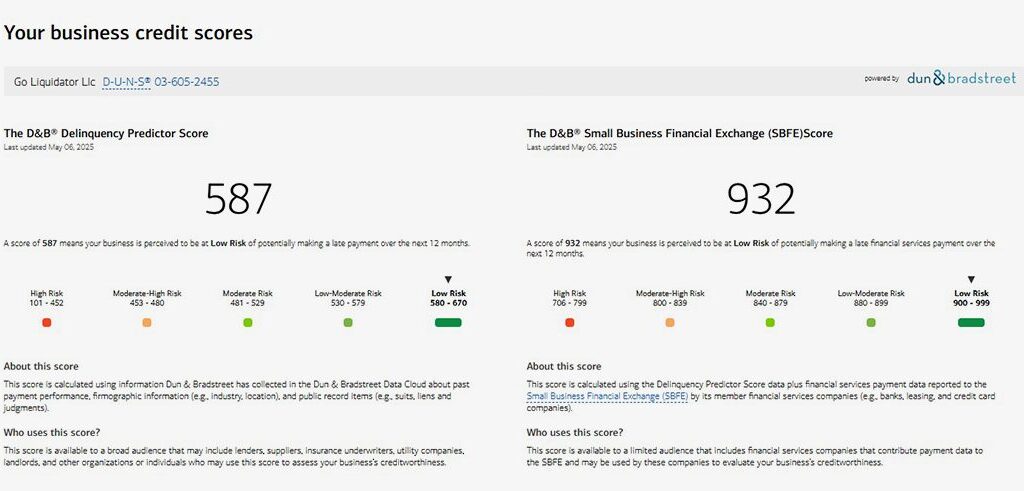The image size is (1024, 491).
Task: Select the orange Moderate-High Risk 800 - 839 swatch
Action: [x=670, y=323]
